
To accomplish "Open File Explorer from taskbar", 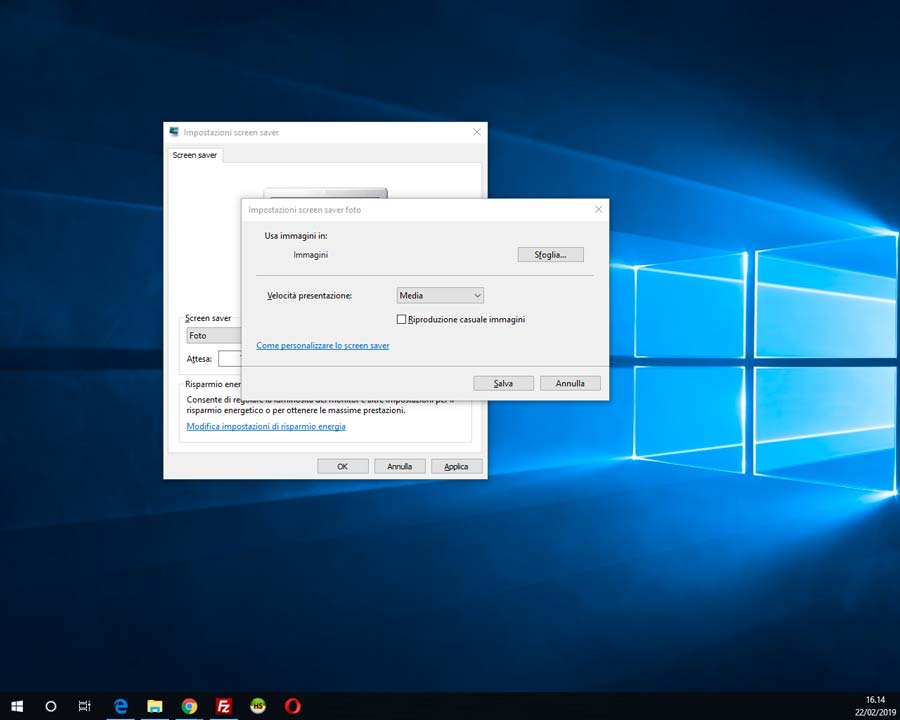I will 155,706.
